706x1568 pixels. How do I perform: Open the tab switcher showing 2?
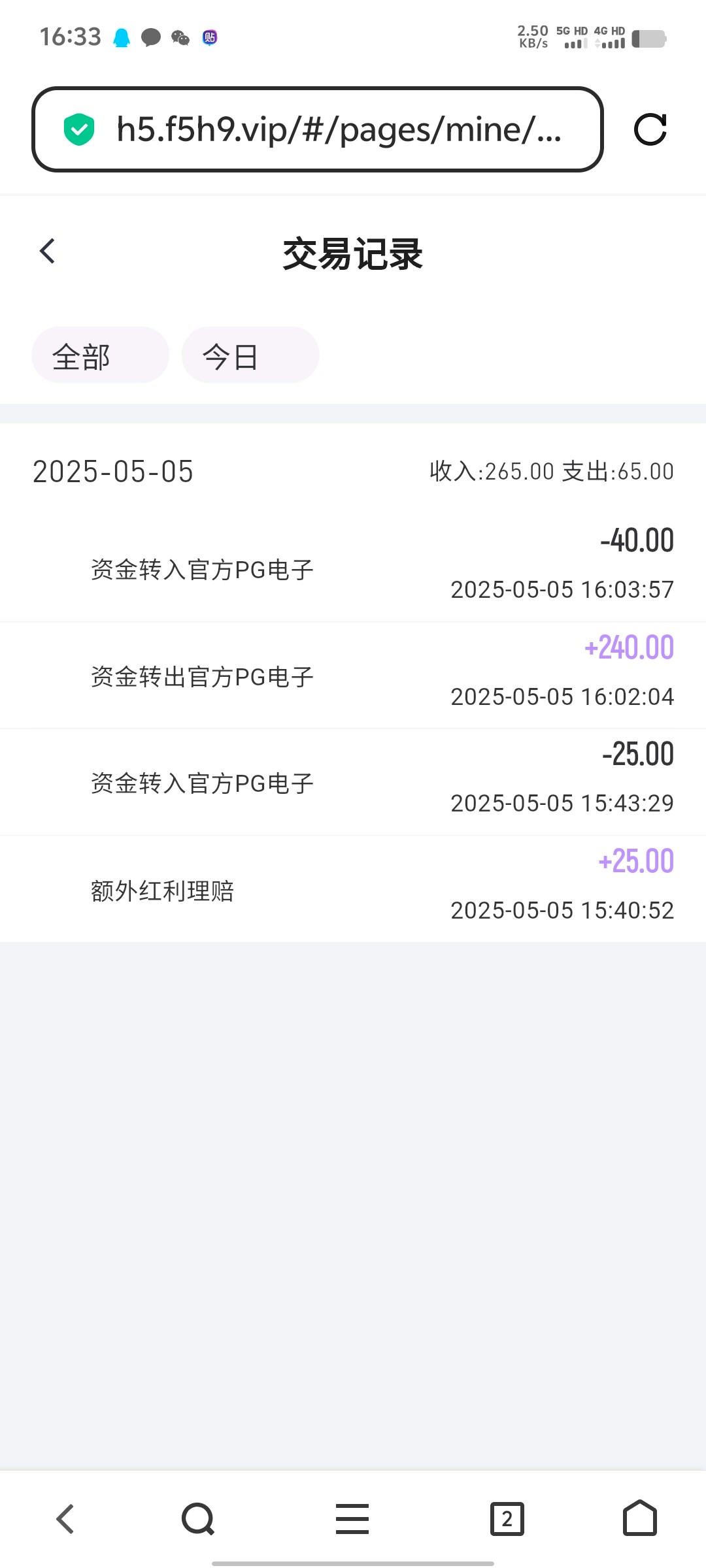pyautogui.click(x=507, y=1518)
